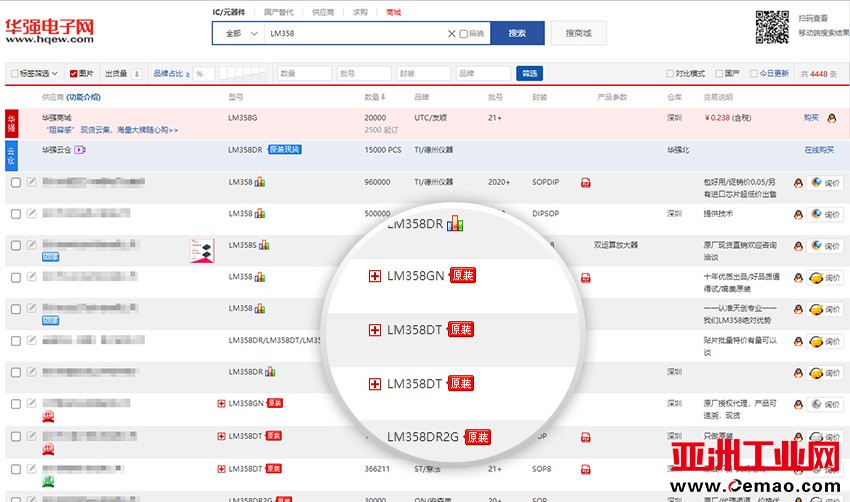Screen dimensions: 850x502
Task: Open PDF icon in 366211 ST row
Action: click(x=585, y=469)
